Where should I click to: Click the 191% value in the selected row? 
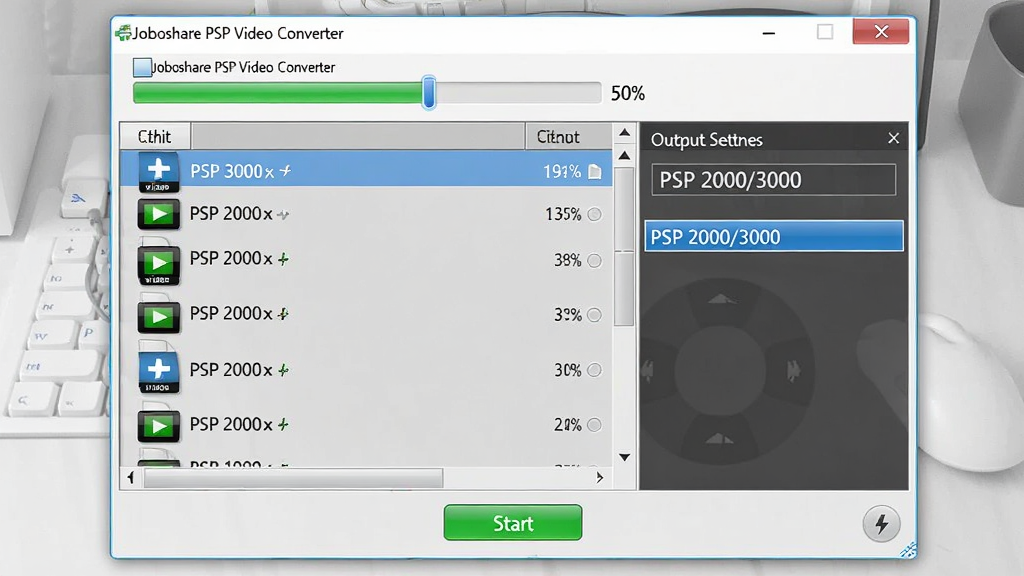pyautogui.click(x=562, y=172)
